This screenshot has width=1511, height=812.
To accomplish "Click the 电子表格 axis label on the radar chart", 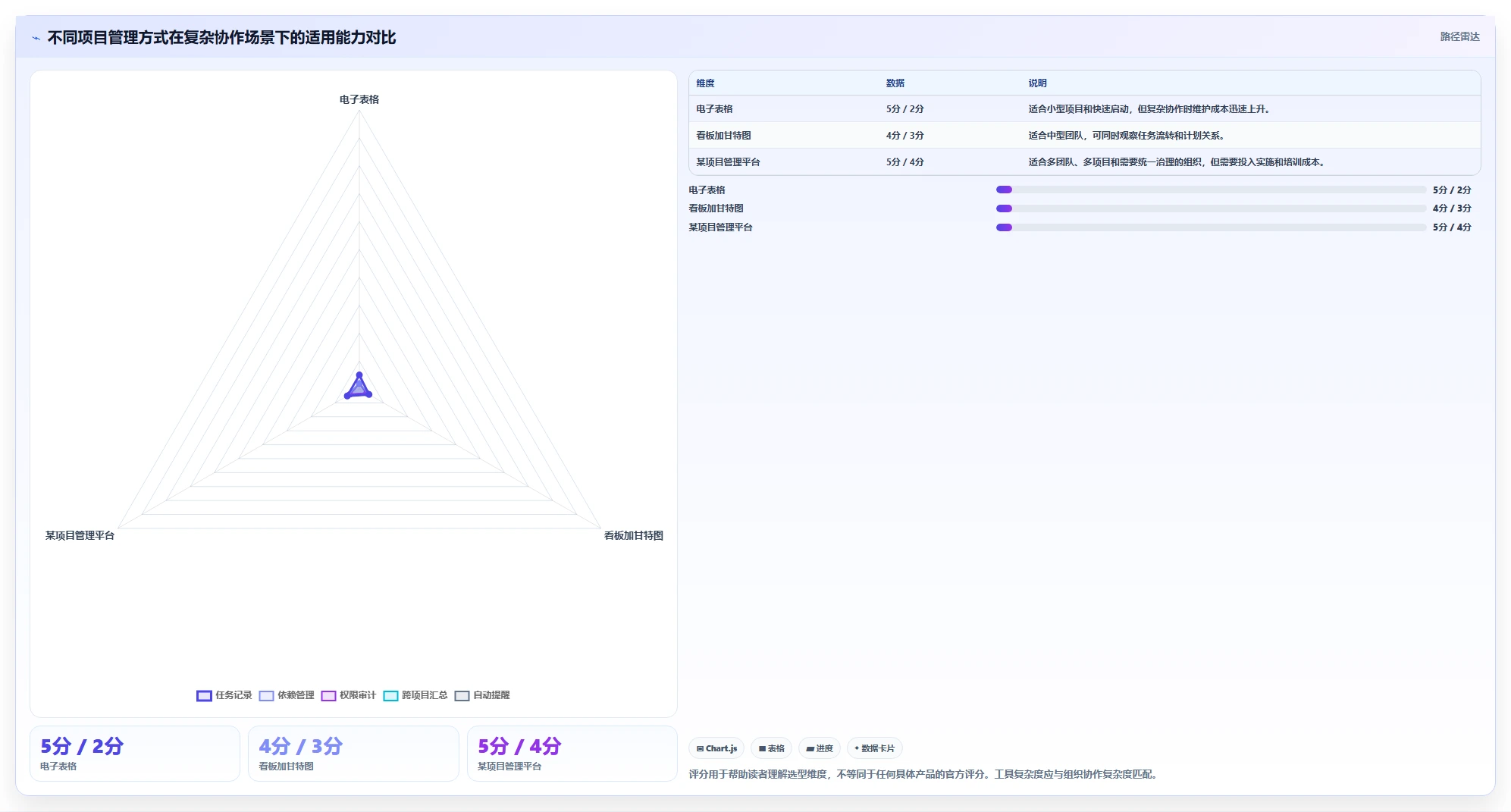I will coord(359,99).
